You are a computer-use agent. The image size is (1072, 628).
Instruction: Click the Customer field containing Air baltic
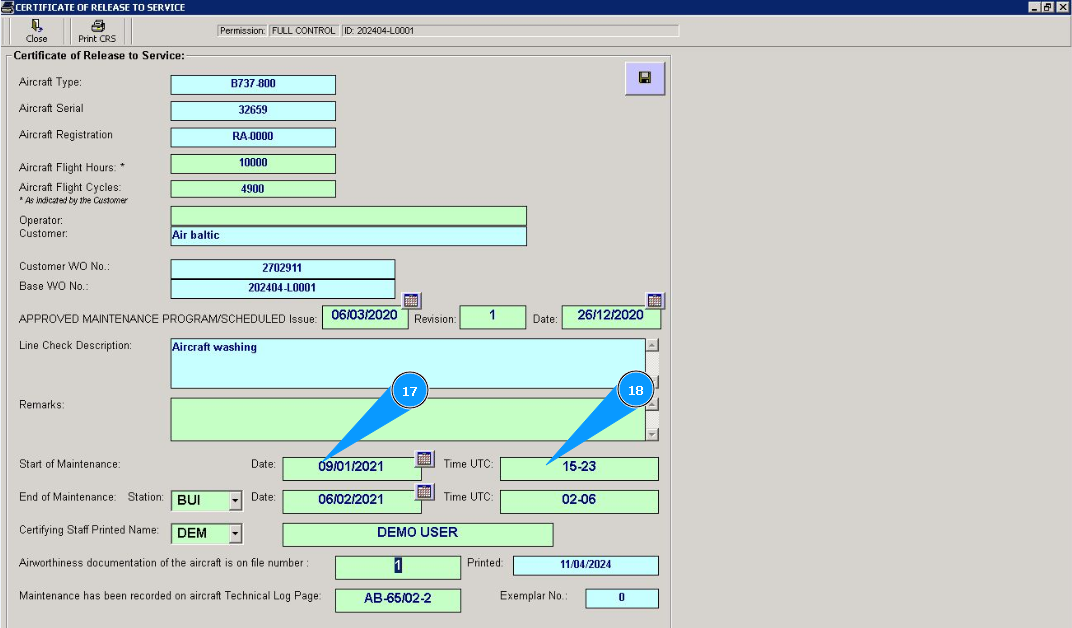(x=349, y=236)
